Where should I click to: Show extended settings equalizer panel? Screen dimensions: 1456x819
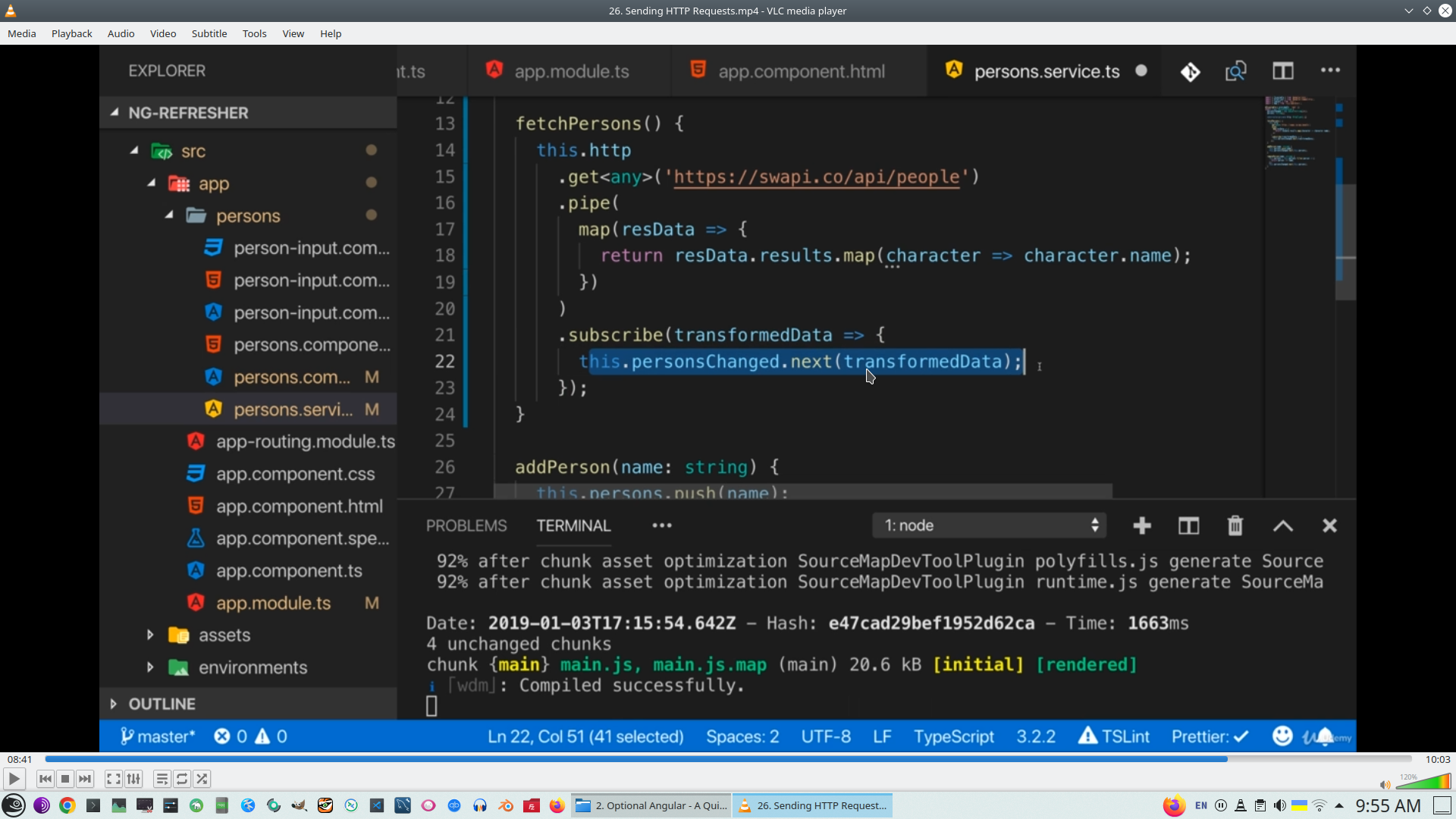tap(133, 779)
